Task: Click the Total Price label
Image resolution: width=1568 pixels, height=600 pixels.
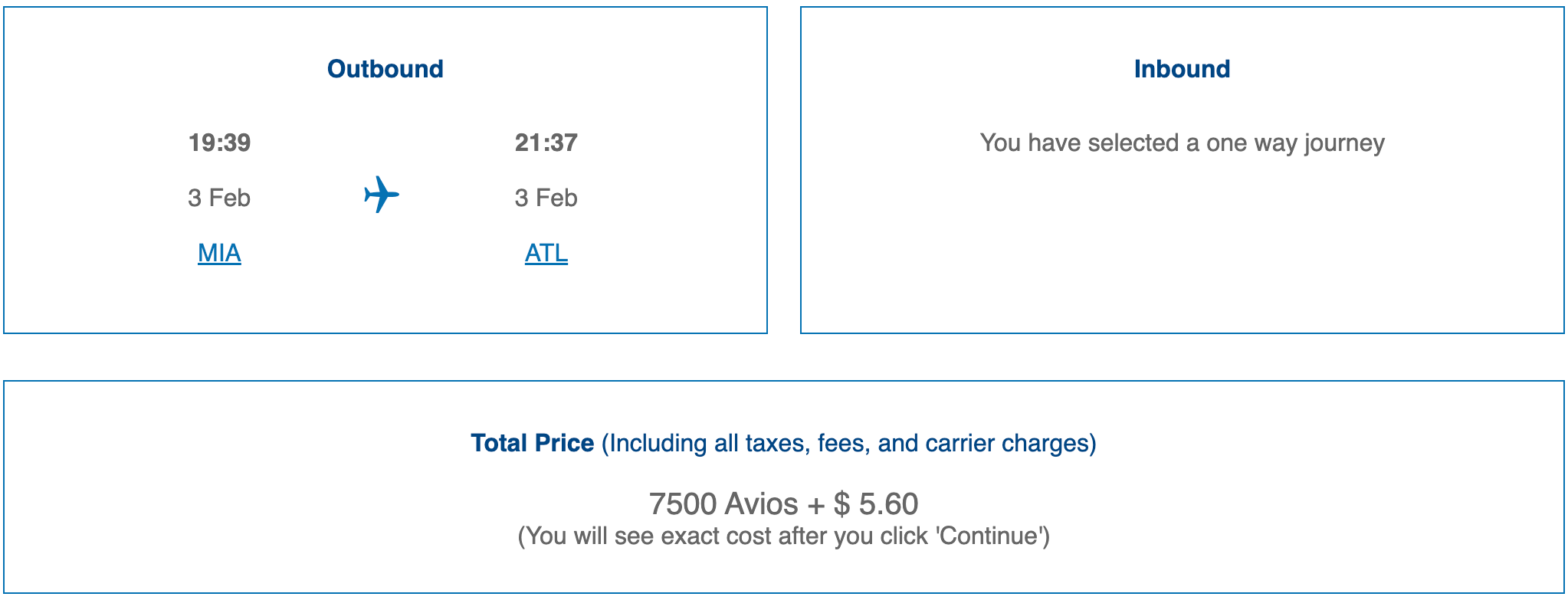Action: point(532,443)
